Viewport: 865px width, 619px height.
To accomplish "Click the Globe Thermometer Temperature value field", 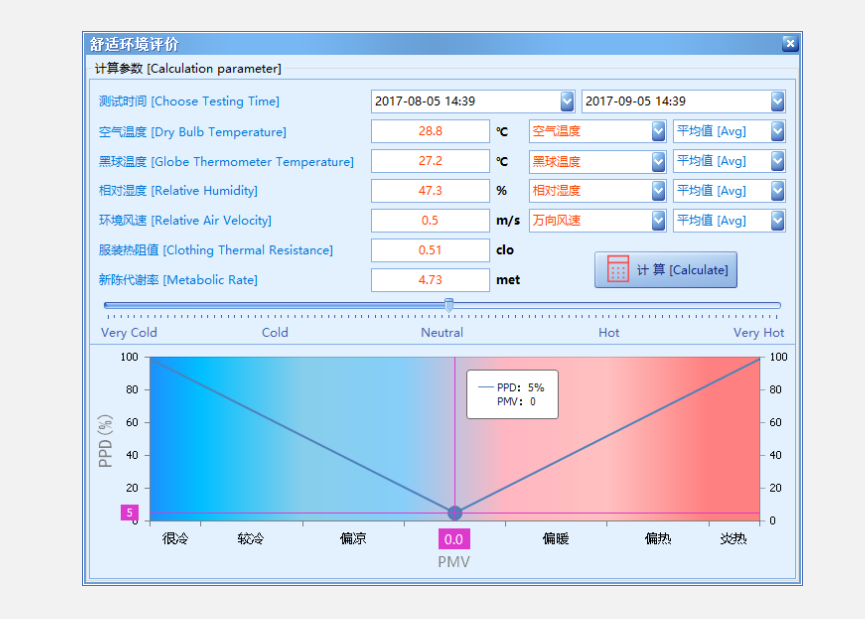I will click(430, 161).
